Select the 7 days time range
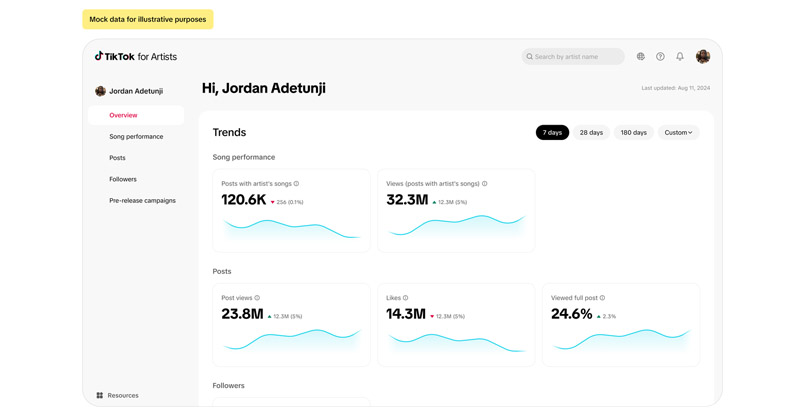 tap(552, 132)
